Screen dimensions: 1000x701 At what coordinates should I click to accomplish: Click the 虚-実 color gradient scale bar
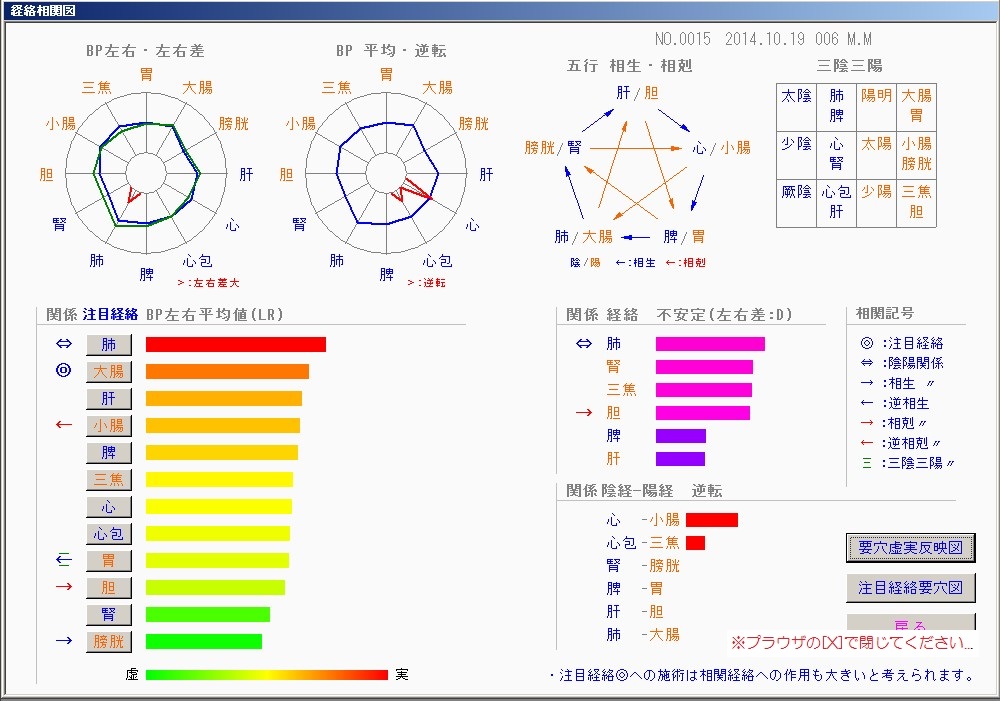pos(266,675)
